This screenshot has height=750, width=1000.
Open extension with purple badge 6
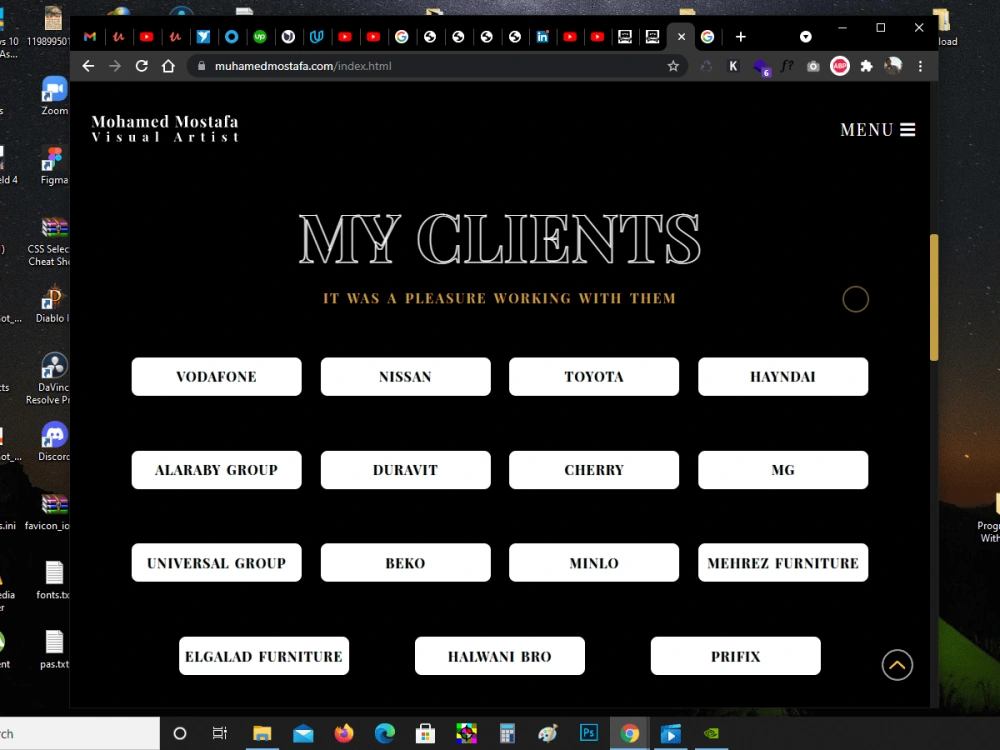click(761, 67)
